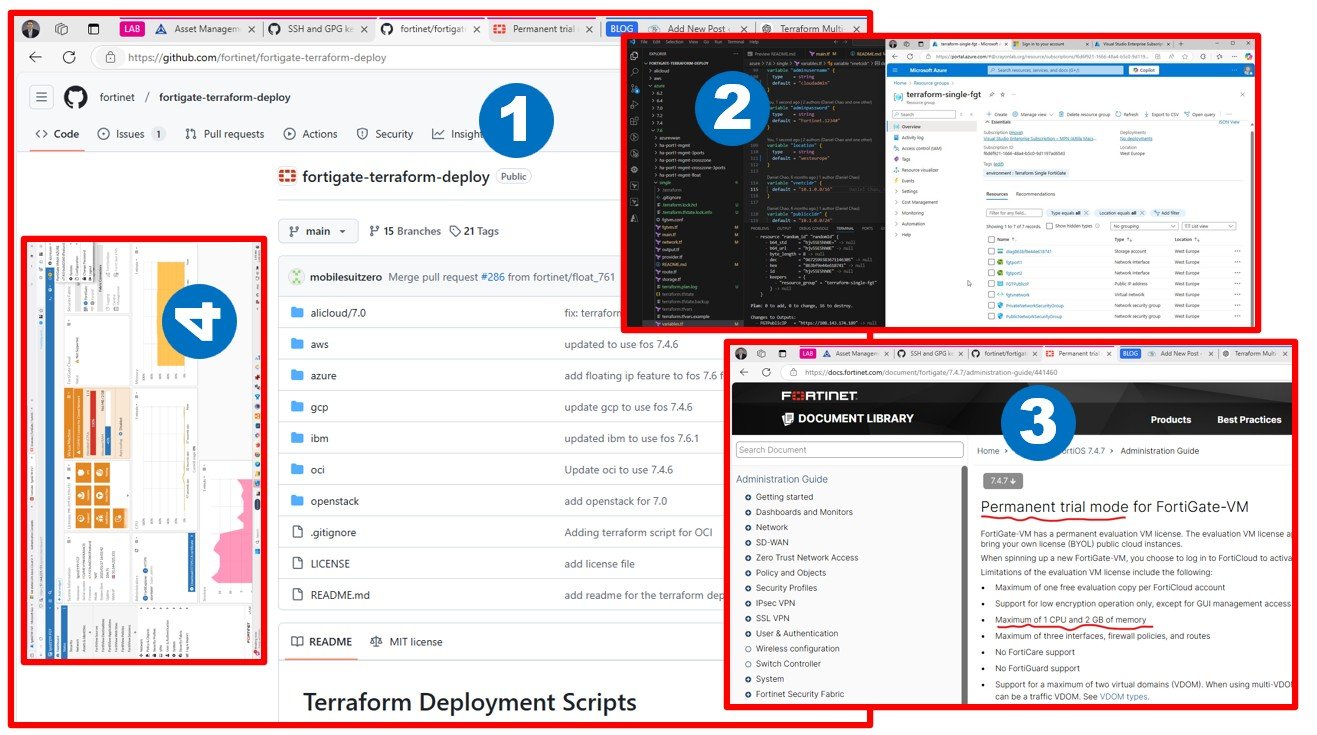Click the 21 Tags icon link
1317x735 pixels.
coord(474,231)
